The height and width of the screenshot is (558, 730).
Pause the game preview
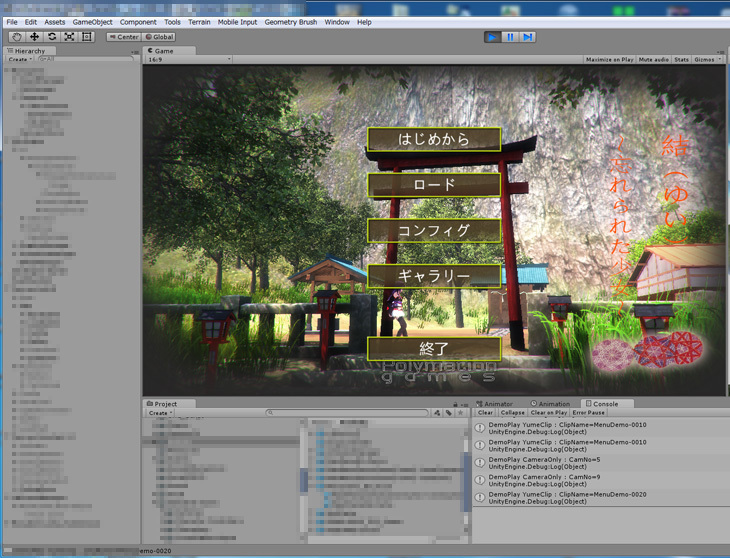[x=510, y=37]
